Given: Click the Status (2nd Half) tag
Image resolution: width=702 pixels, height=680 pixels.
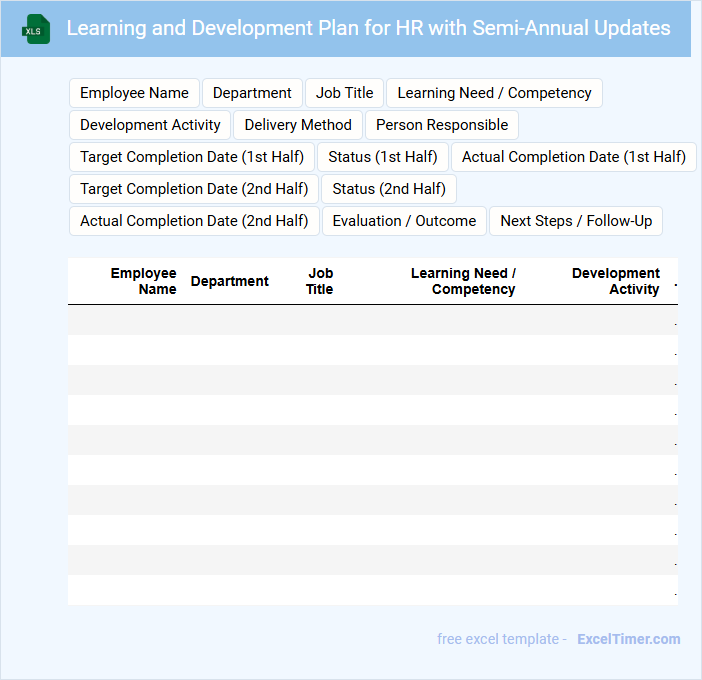Looking at the screenshot, I should tap(389, 189).
